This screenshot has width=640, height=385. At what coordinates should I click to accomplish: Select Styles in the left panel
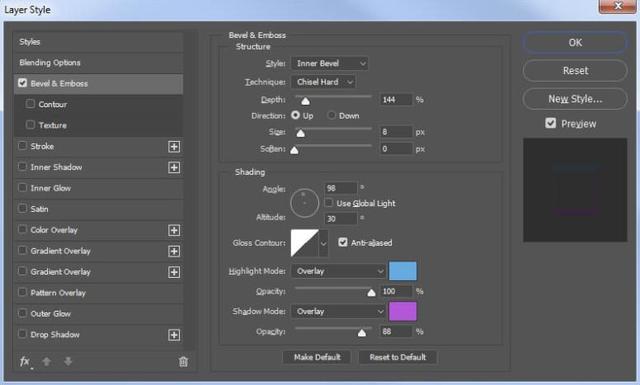(98, 42)
